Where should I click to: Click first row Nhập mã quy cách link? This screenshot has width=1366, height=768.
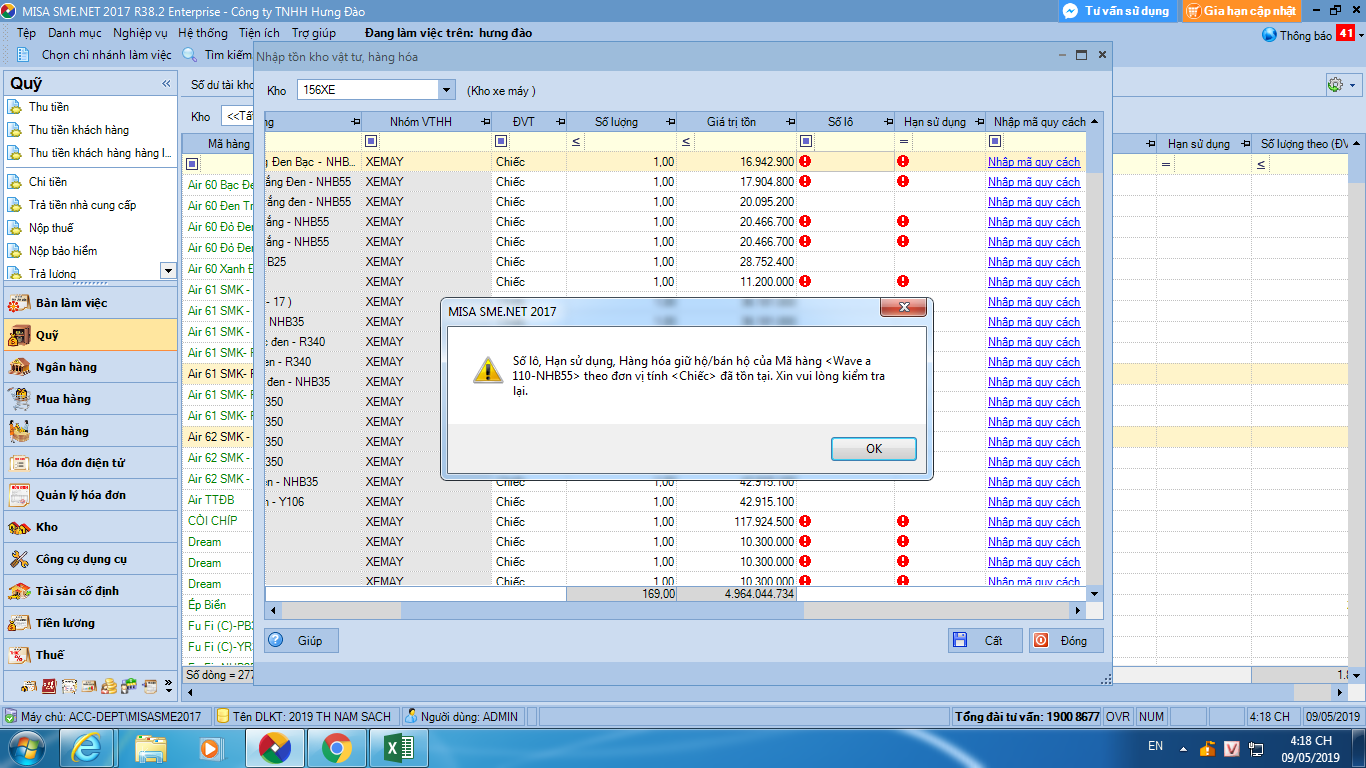click(x=1034, y=162)
